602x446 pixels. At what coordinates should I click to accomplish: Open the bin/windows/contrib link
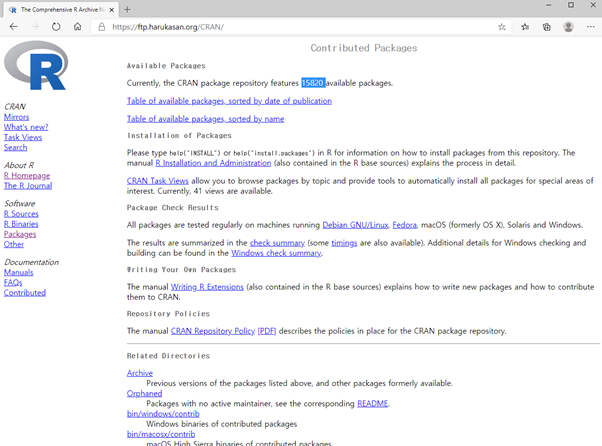point(163,414)
